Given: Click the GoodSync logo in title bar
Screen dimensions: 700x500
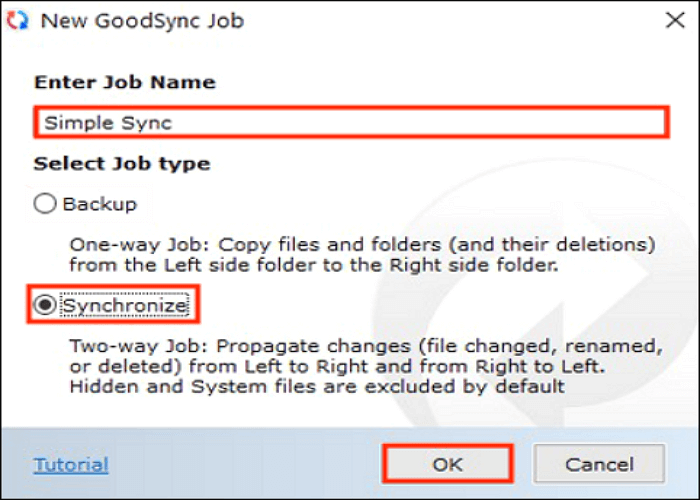Looking at the screenshot, I should pyautogui.click(x=18, y=20).
